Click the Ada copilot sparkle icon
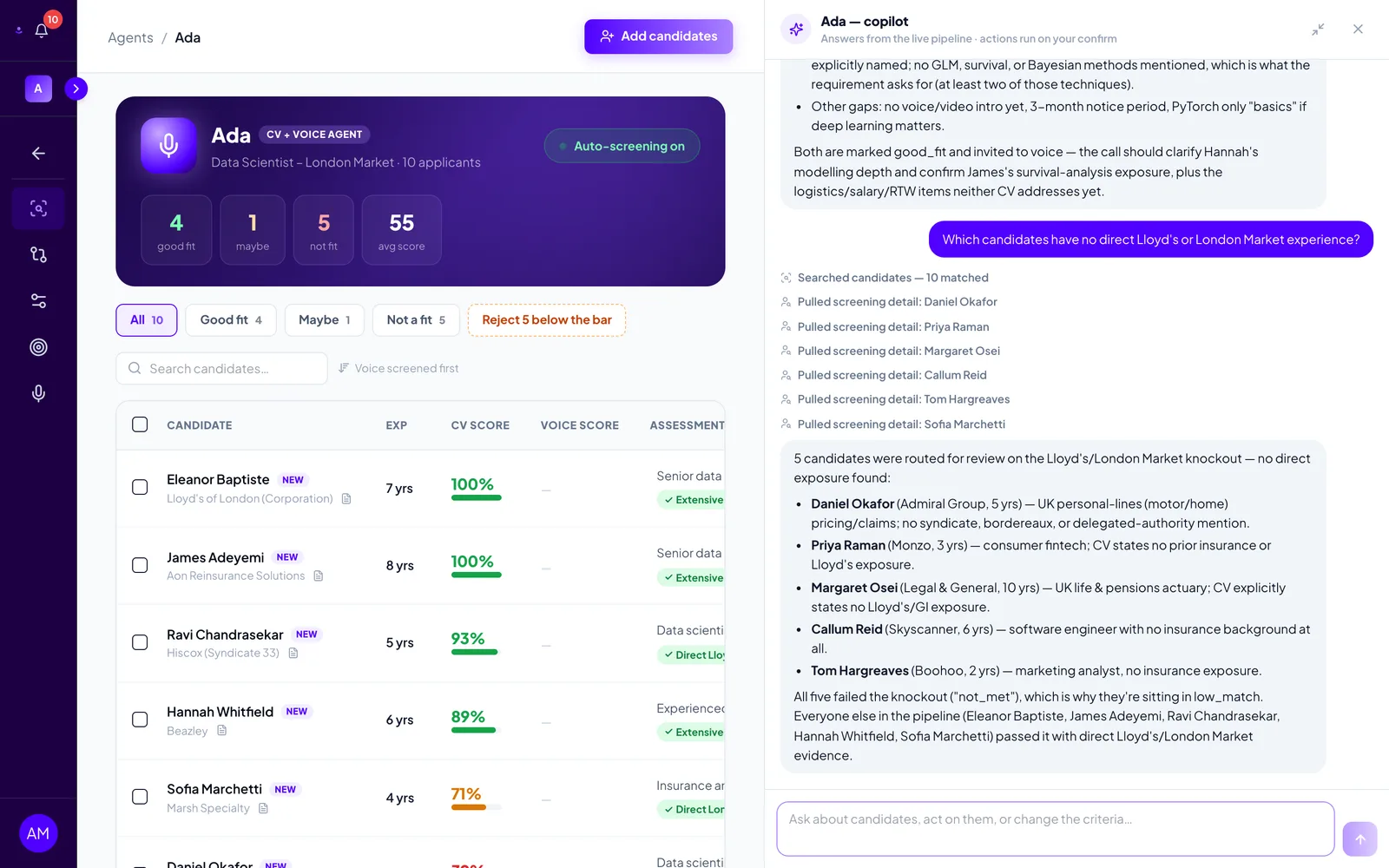1389x868 pixels. (x=796, y=30)
